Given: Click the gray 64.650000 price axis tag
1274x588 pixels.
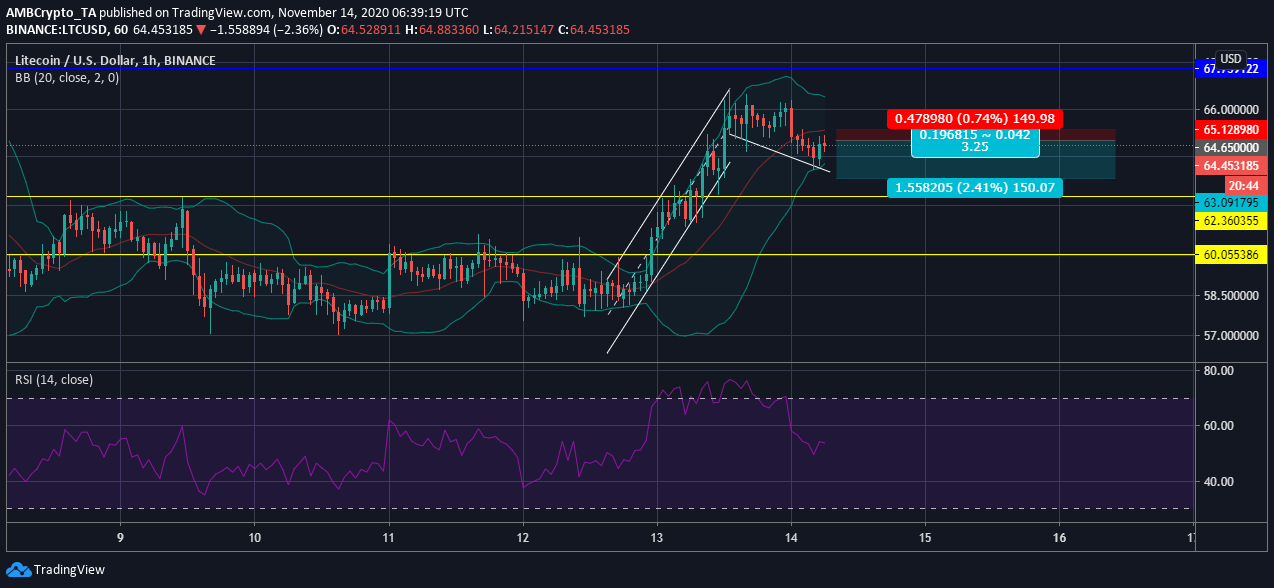Looking at the screenshot, I should (x=1234, y=148).
